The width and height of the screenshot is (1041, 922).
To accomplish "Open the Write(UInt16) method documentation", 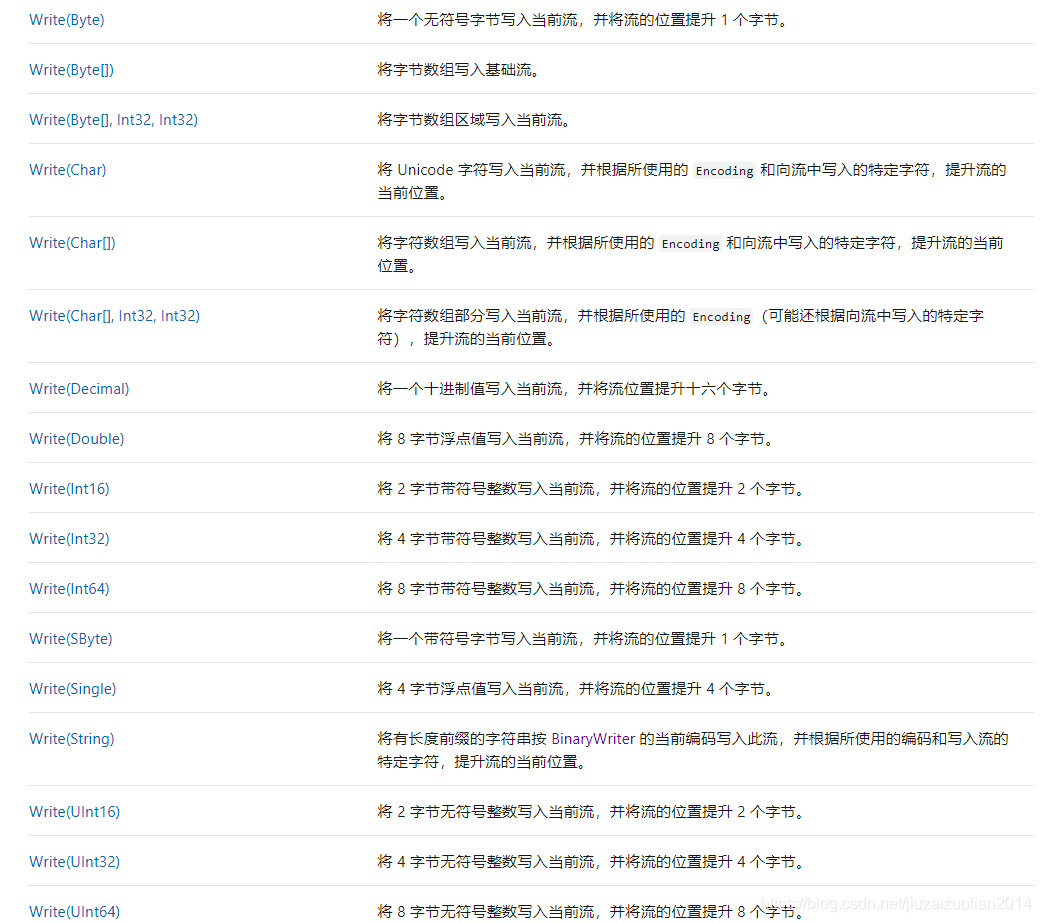I will [x=74, y=811].
